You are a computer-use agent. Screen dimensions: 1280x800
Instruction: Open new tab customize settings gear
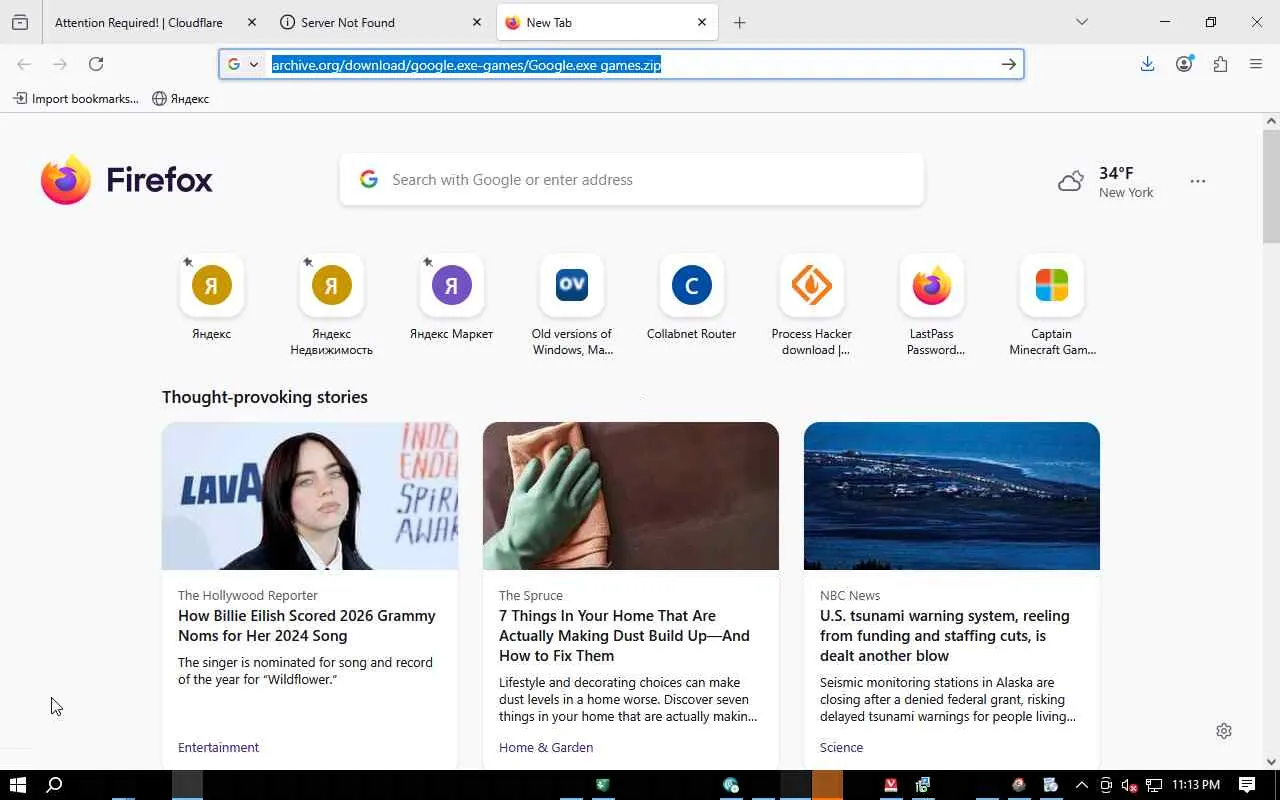(x=1224, y=731)
